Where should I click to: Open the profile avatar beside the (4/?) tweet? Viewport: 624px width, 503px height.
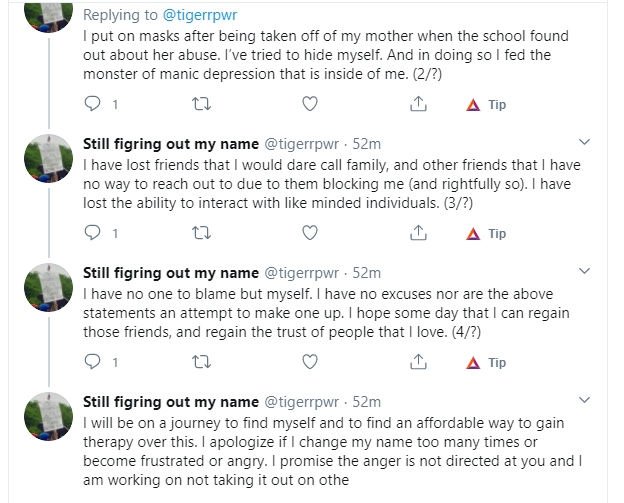coord(49,287)
